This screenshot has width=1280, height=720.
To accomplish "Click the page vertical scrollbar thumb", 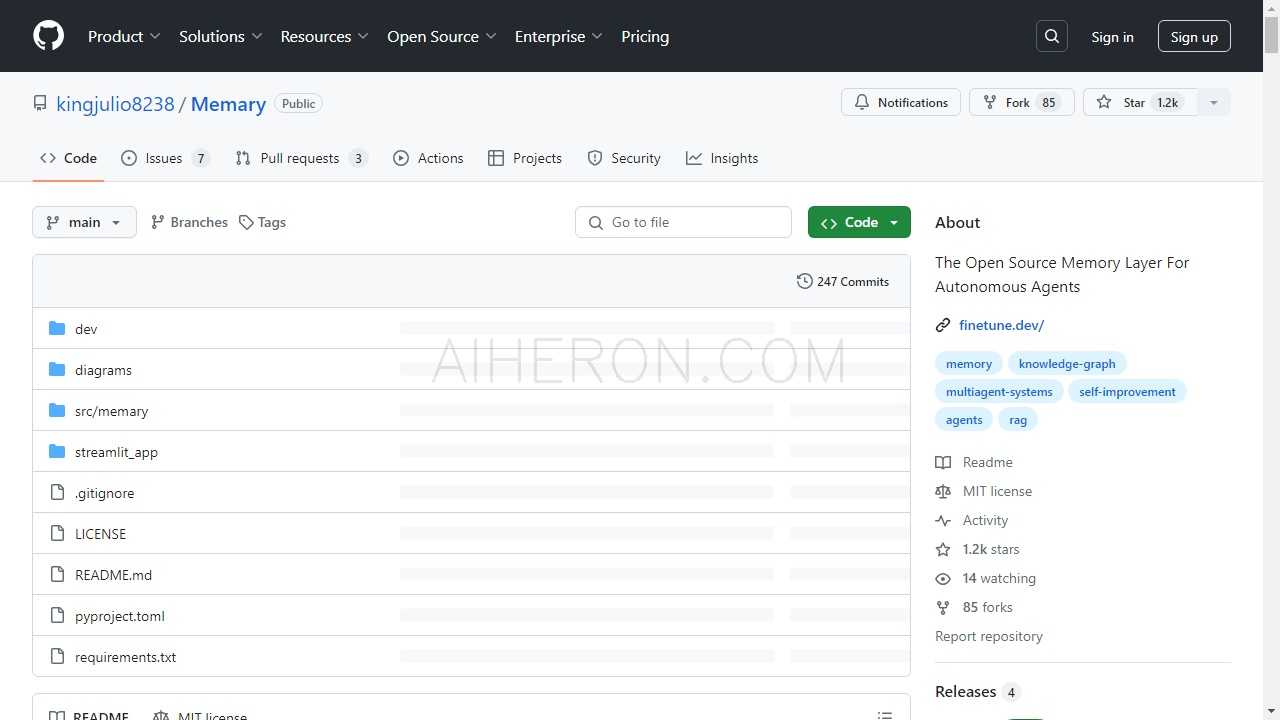I will coord(1271,35).
